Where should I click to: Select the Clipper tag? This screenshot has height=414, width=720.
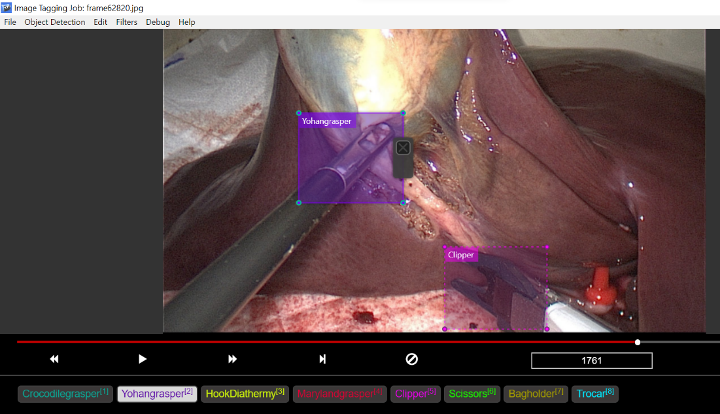tap(416, 394)
